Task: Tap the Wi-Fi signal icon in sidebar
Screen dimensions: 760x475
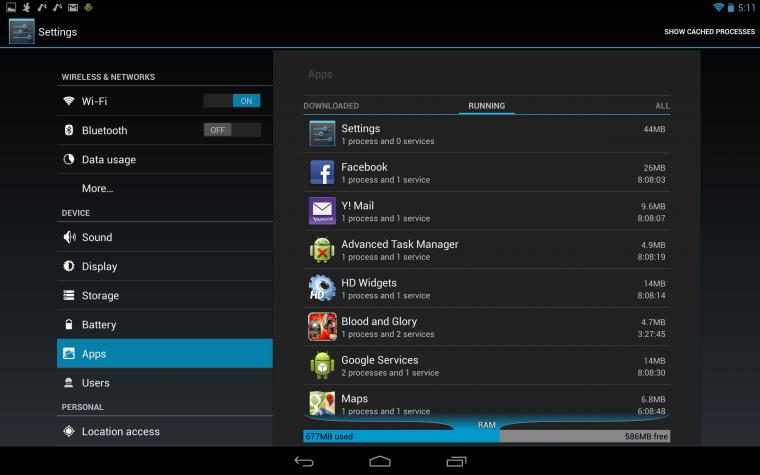Action: pyautogui.click(x=69, y=101)
